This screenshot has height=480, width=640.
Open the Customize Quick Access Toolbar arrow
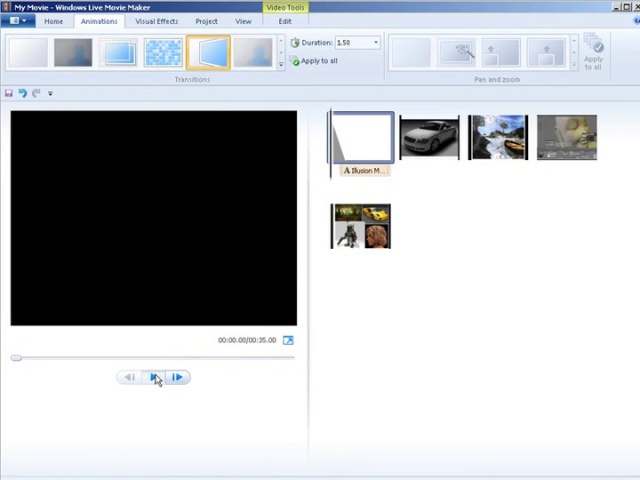[50, 93]
